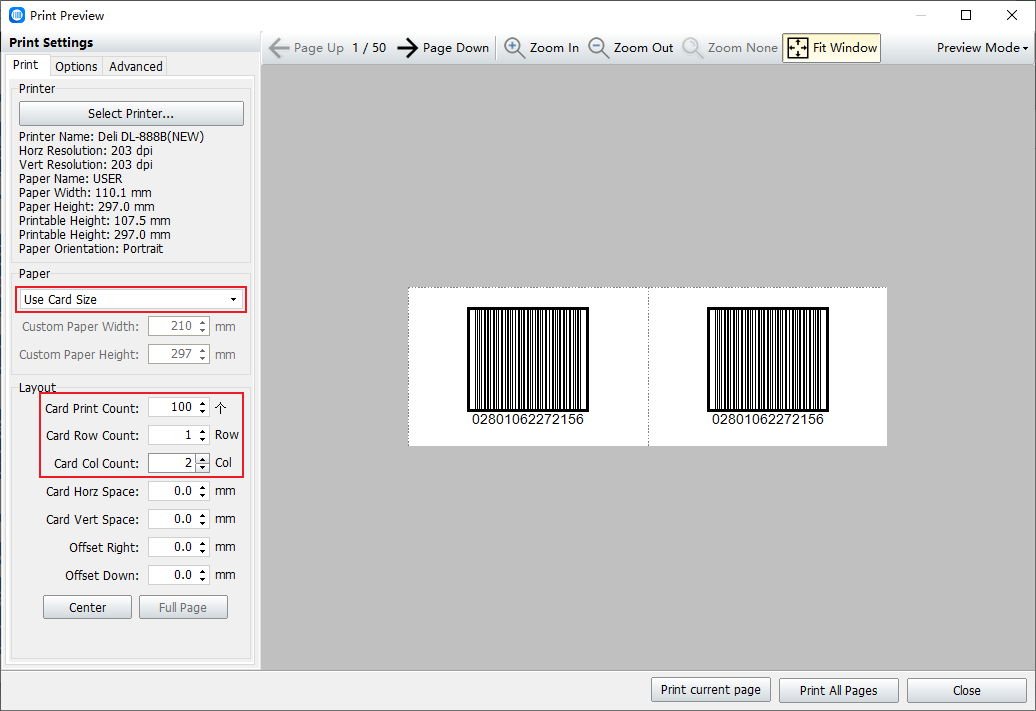Decrease the Card Print Count value
This screenshot has width=1036, height=711.
[203, 412]
